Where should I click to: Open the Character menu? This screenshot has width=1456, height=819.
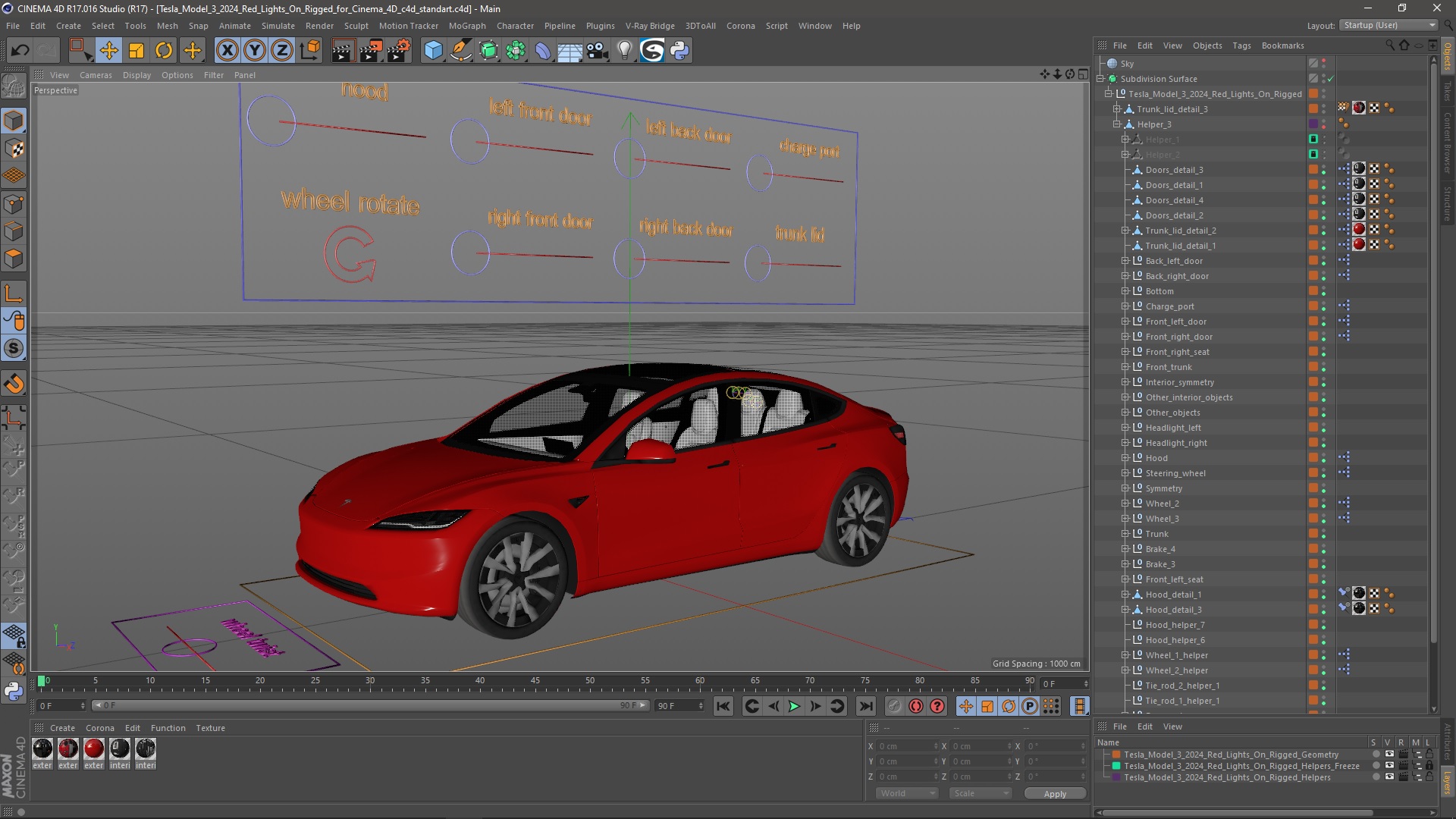(515, 26)
